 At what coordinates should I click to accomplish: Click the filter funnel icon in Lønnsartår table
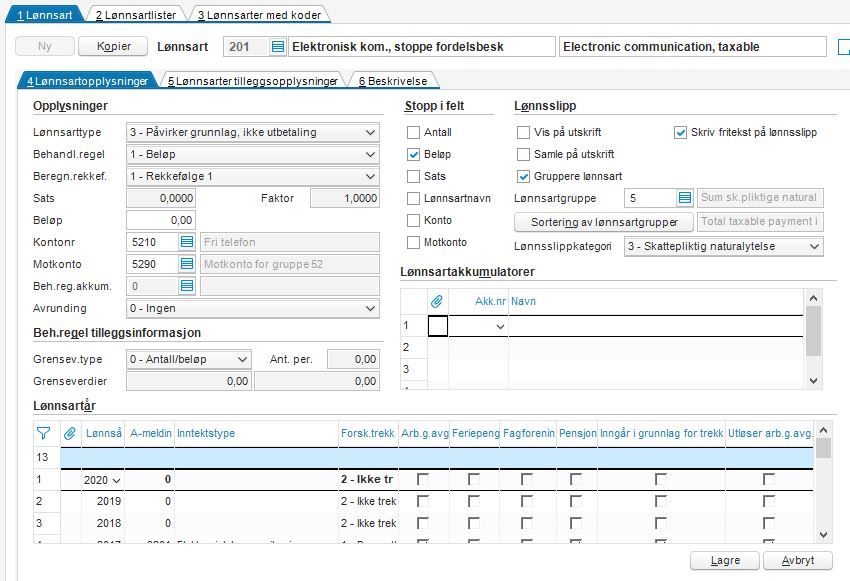pos(43,433)
